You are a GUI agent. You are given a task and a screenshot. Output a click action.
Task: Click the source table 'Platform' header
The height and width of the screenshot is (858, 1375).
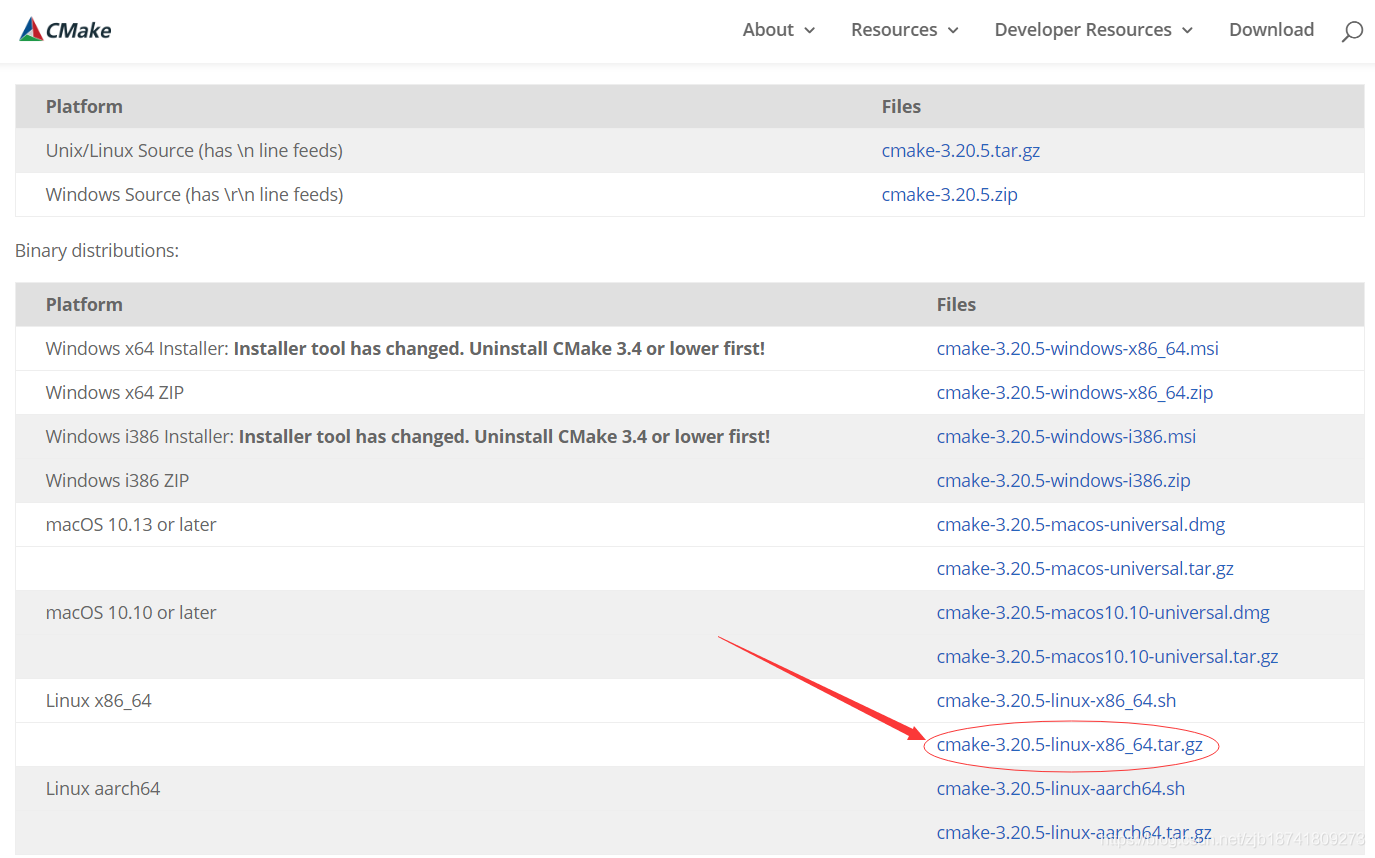[x=84, y=107]
